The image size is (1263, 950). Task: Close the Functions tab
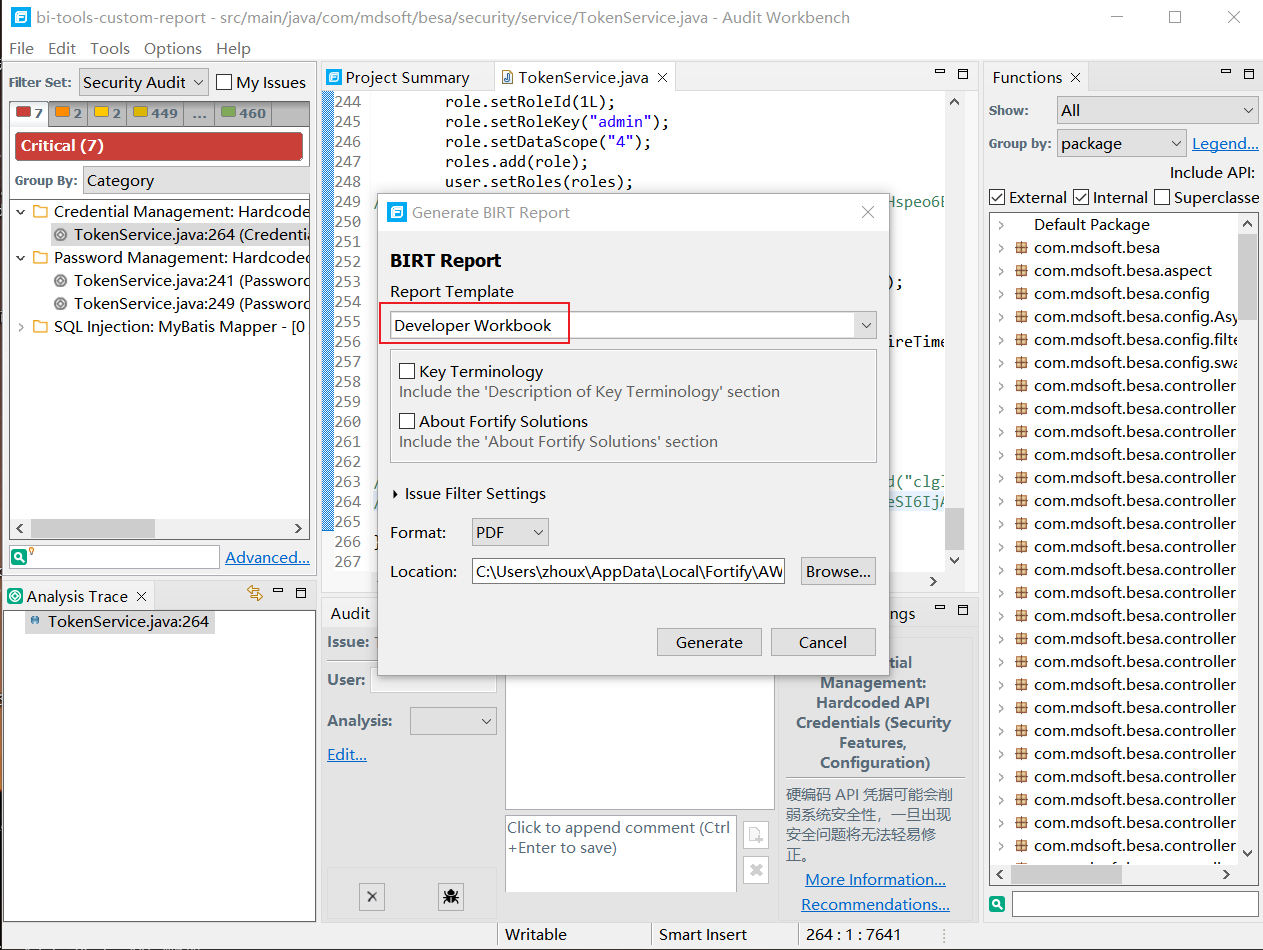point(1075,77)
